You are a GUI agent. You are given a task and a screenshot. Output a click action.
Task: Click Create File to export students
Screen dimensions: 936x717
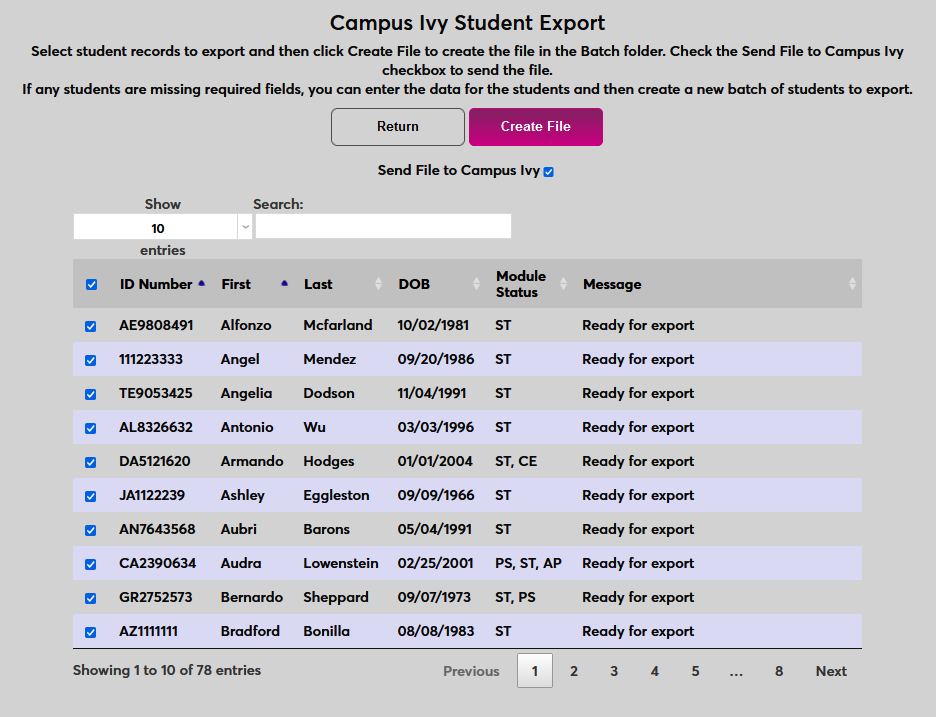coord(535,127)
